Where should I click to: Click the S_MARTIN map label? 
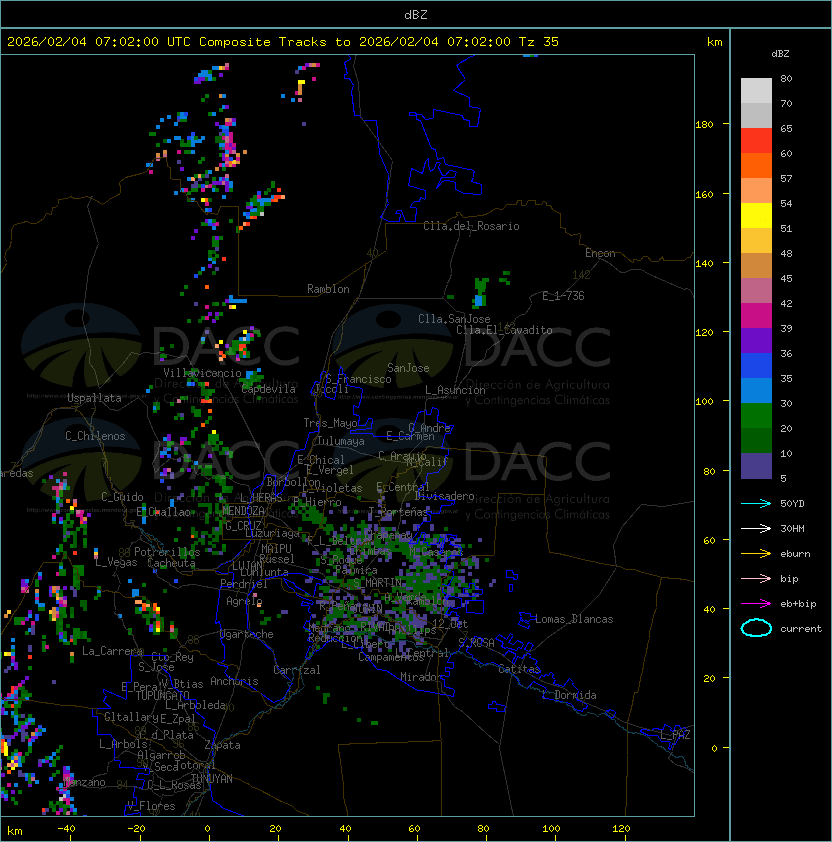(x=378, y=582)
